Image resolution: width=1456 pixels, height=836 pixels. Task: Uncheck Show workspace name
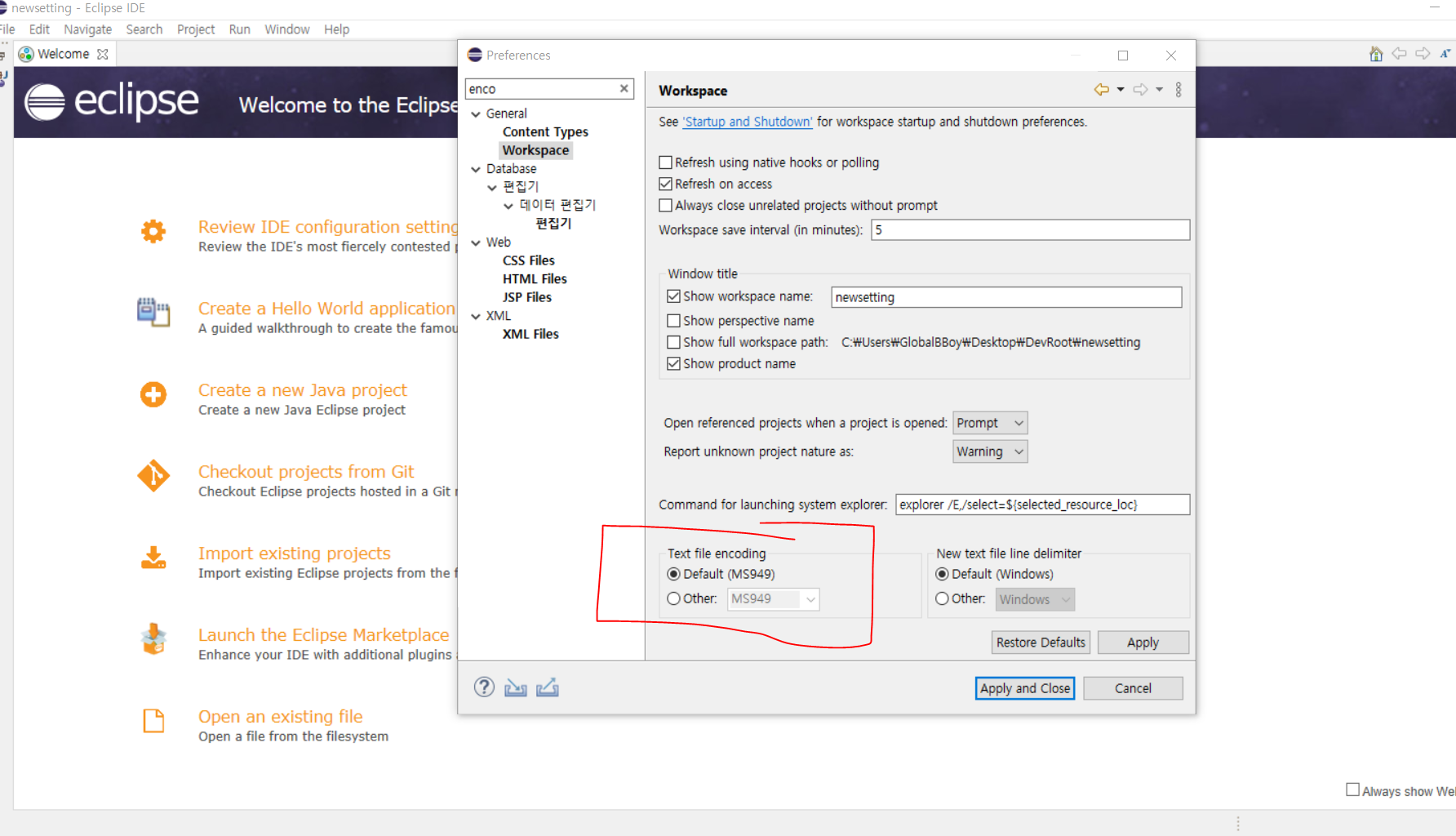[674, 296]
